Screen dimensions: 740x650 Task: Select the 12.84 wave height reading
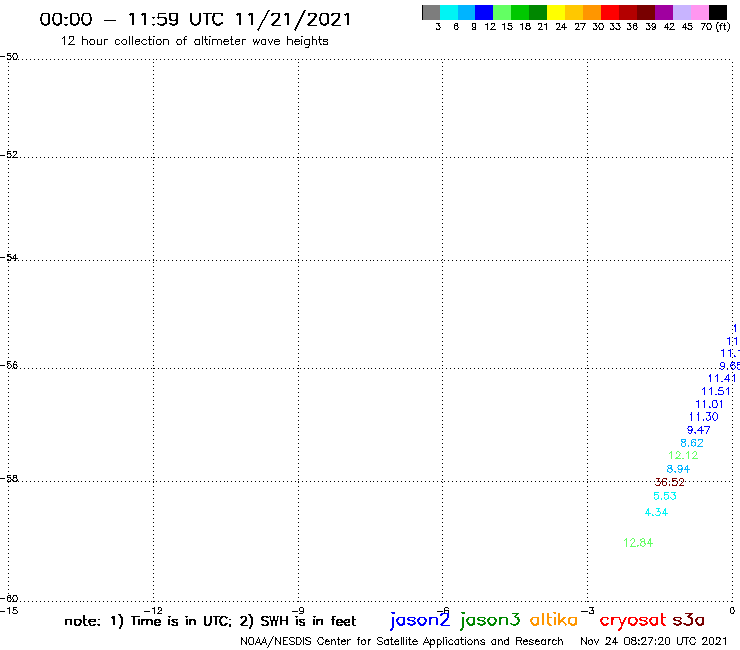[x=638, y=543]
